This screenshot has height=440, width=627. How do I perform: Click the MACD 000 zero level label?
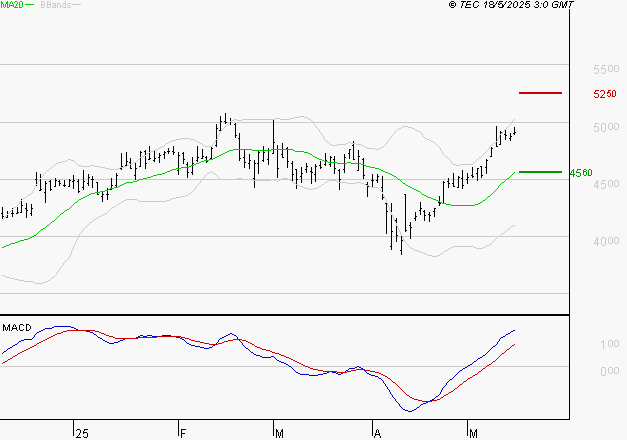tap(608, 371)
